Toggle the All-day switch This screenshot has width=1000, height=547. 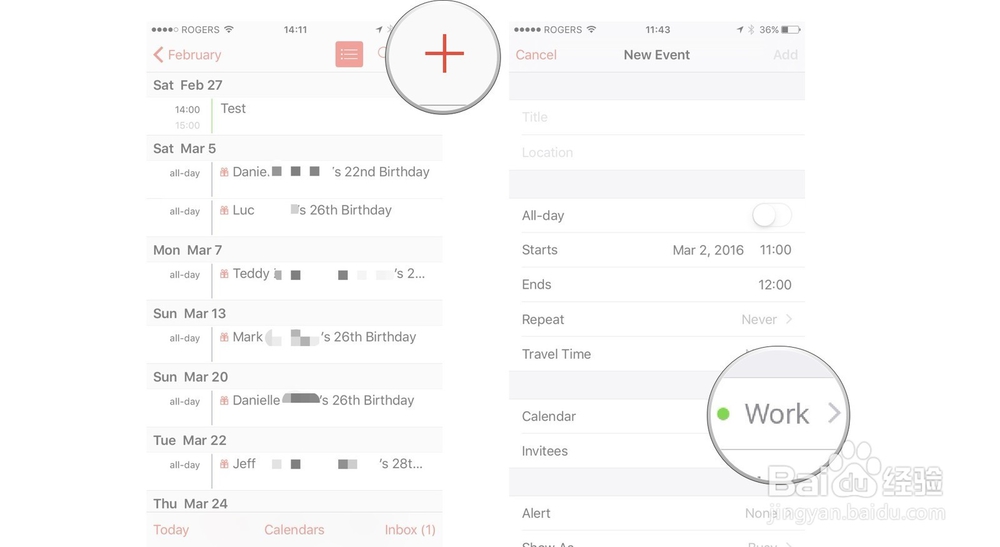(772, 215)
